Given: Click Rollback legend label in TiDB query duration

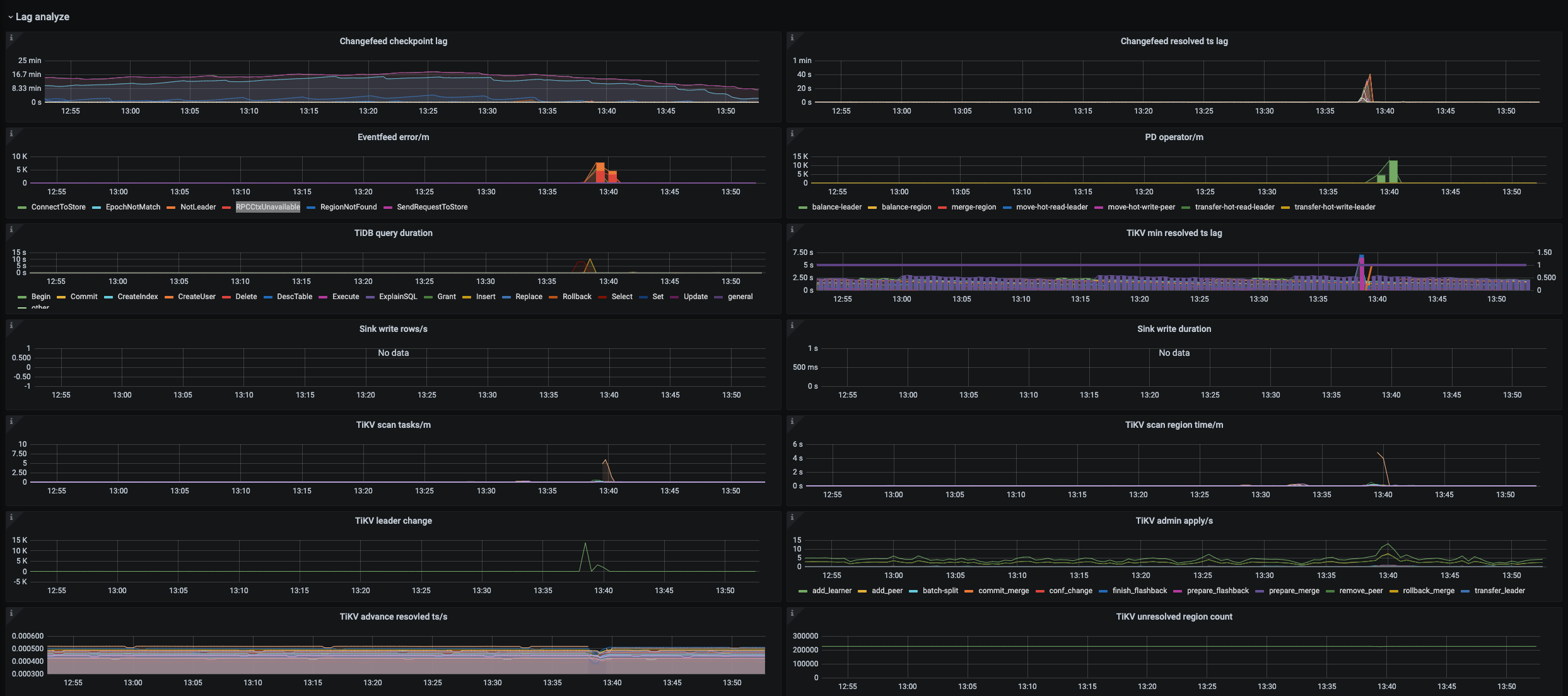Looking at the screenshot, I should pos(576,297).
